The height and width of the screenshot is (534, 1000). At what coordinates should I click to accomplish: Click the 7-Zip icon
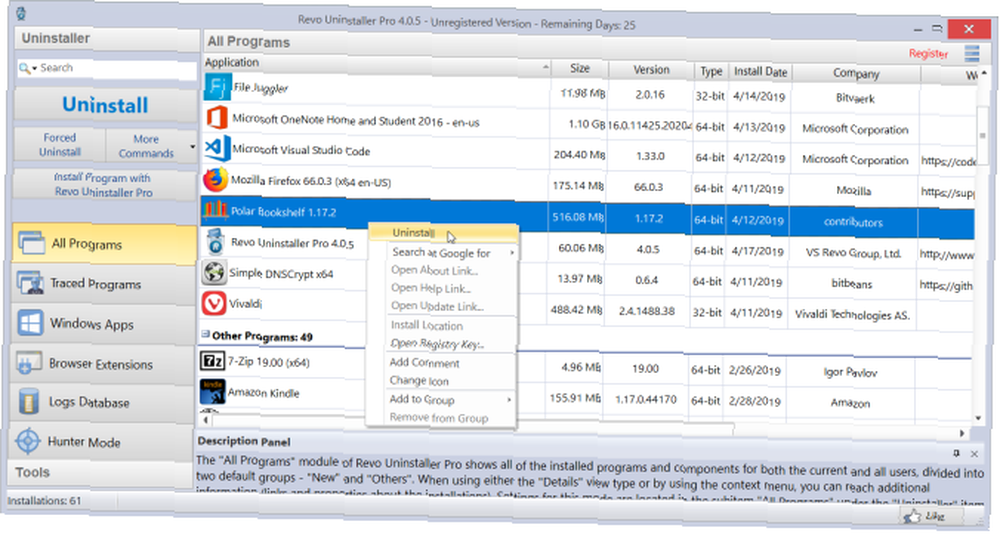point(212,361)
